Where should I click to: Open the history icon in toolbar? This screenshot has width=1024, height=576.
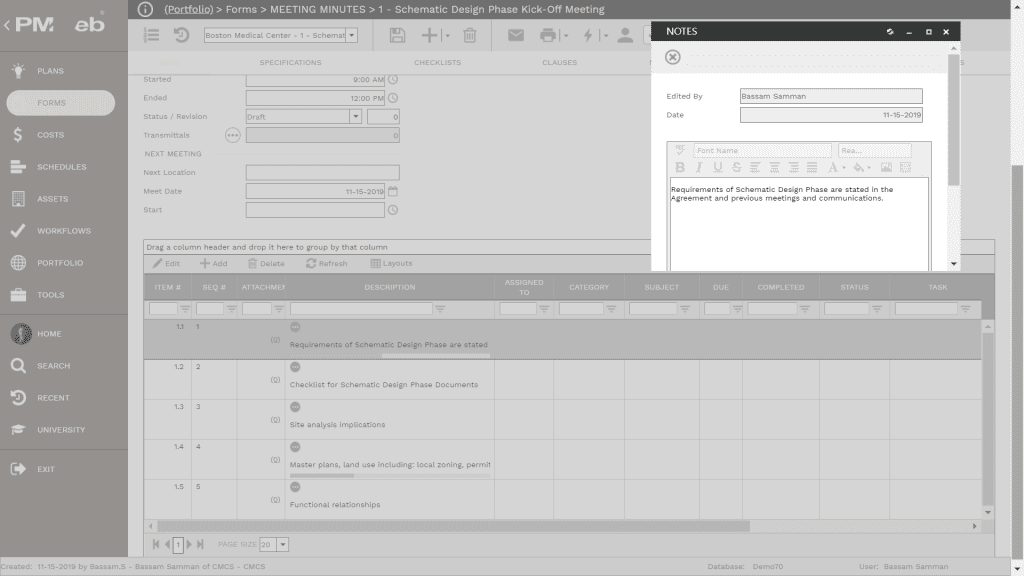pos(182,35)
